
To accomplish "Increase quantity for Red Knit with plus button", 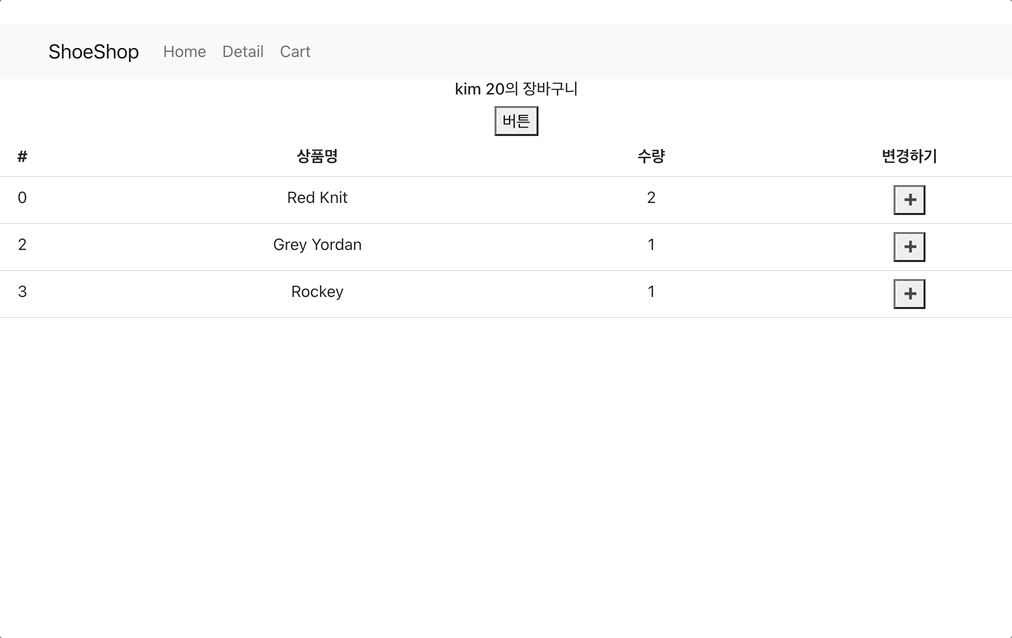I will pos(909,200).
